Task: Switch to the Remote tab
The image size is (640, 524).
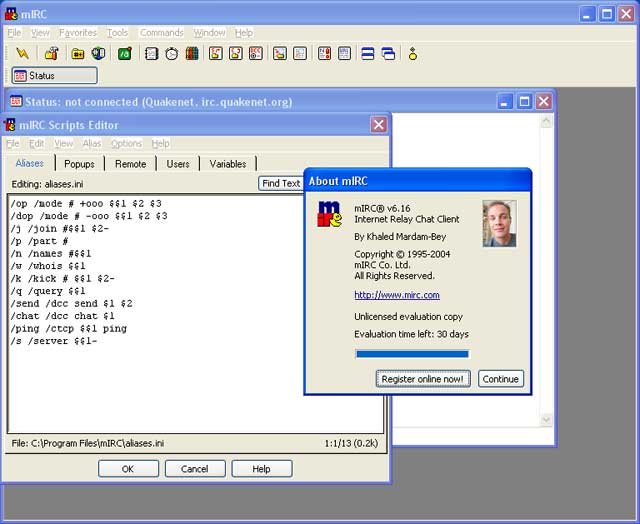Action: [x=130, y=164]
